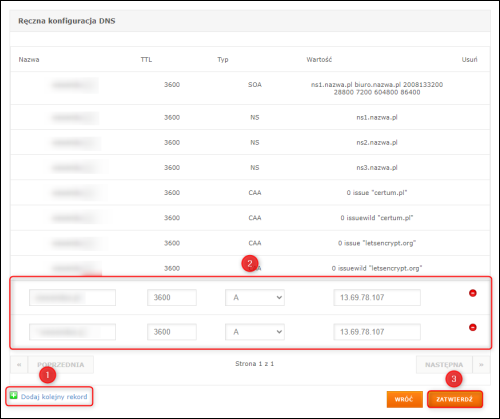Focus name field of first new record
Screen dimensions: 500x419
72,297
